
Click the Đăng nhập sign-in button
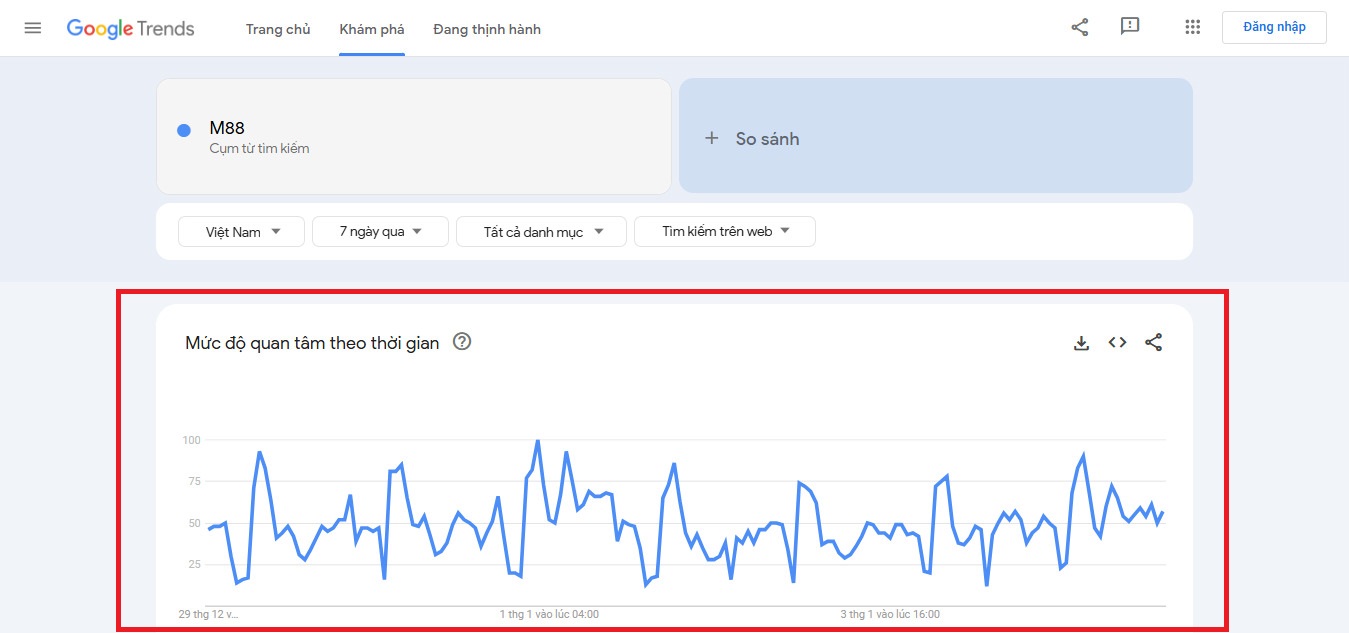click(1274, 27)
